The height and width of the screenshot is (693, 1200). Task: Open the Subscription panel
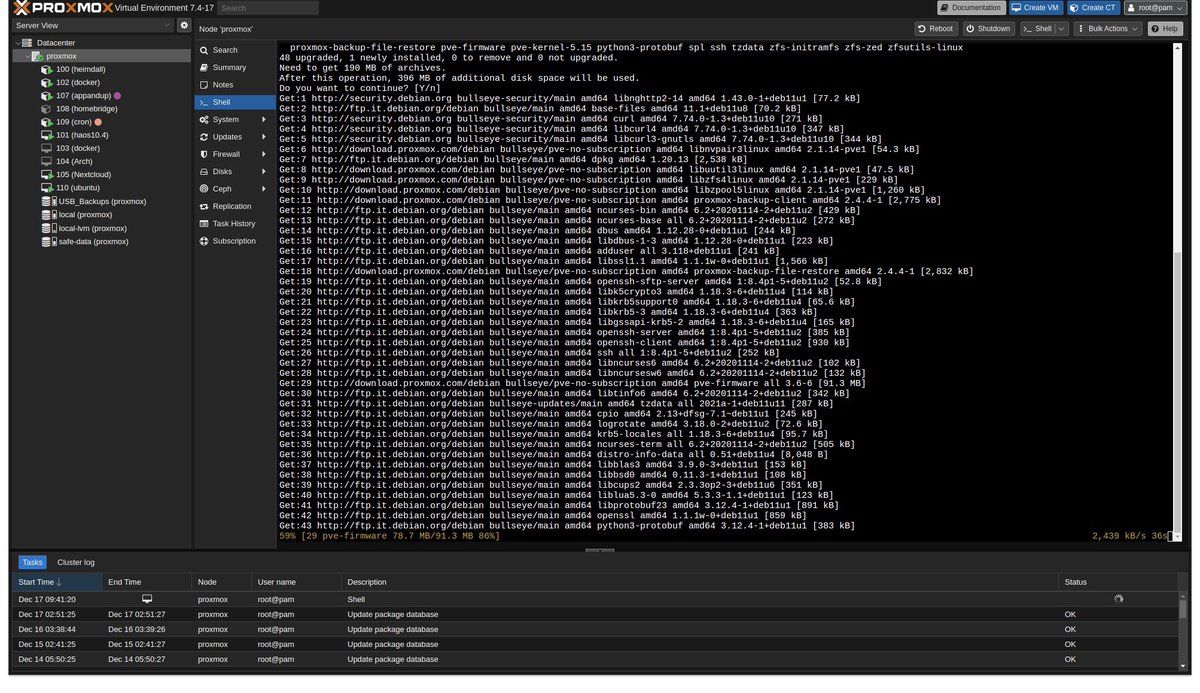coord(235,241)
